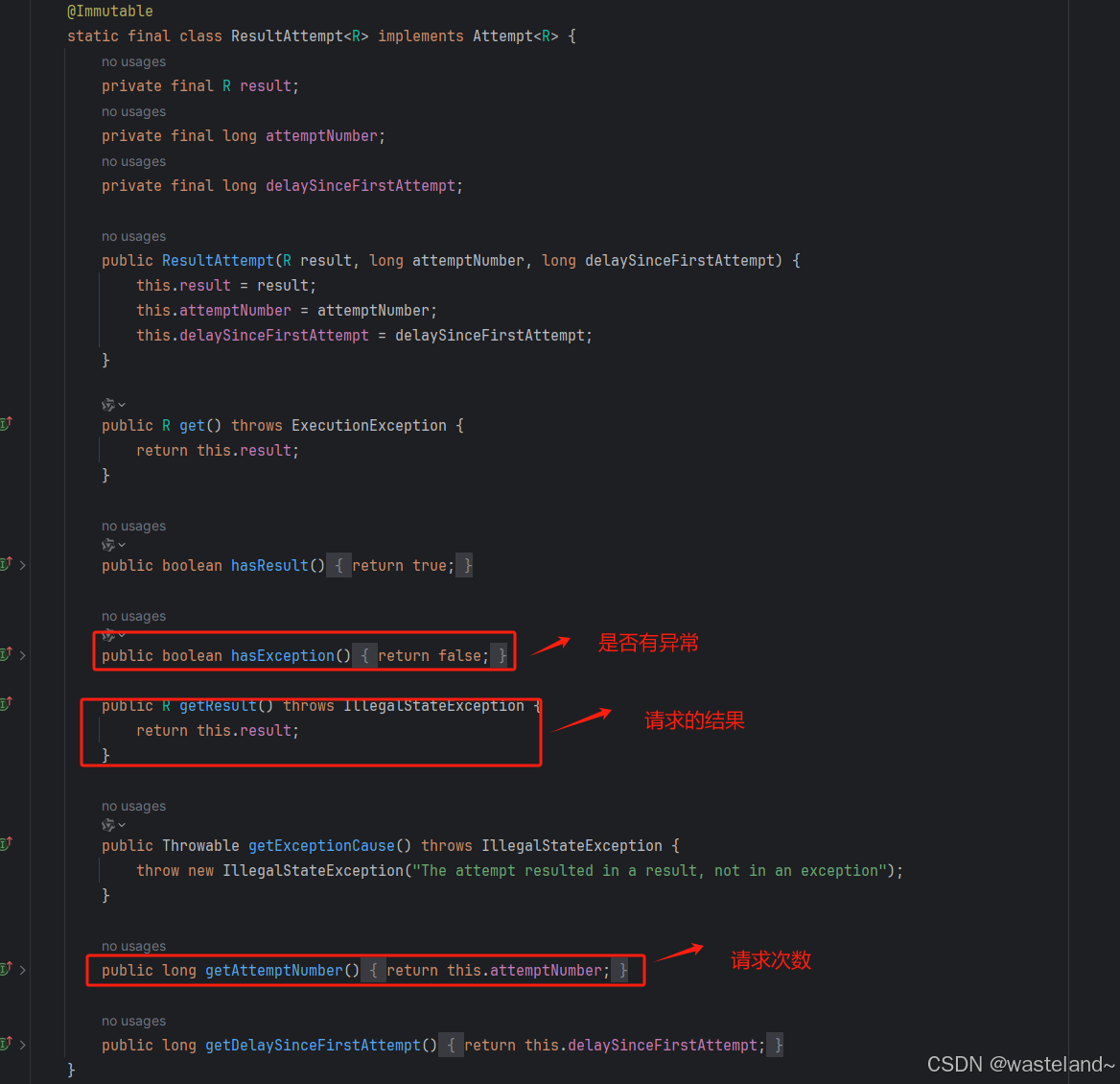Click 'no usages' above the ResultAttempt constructor
This screenshot has height=1084, width=1120.
click(x=133, y=235)
